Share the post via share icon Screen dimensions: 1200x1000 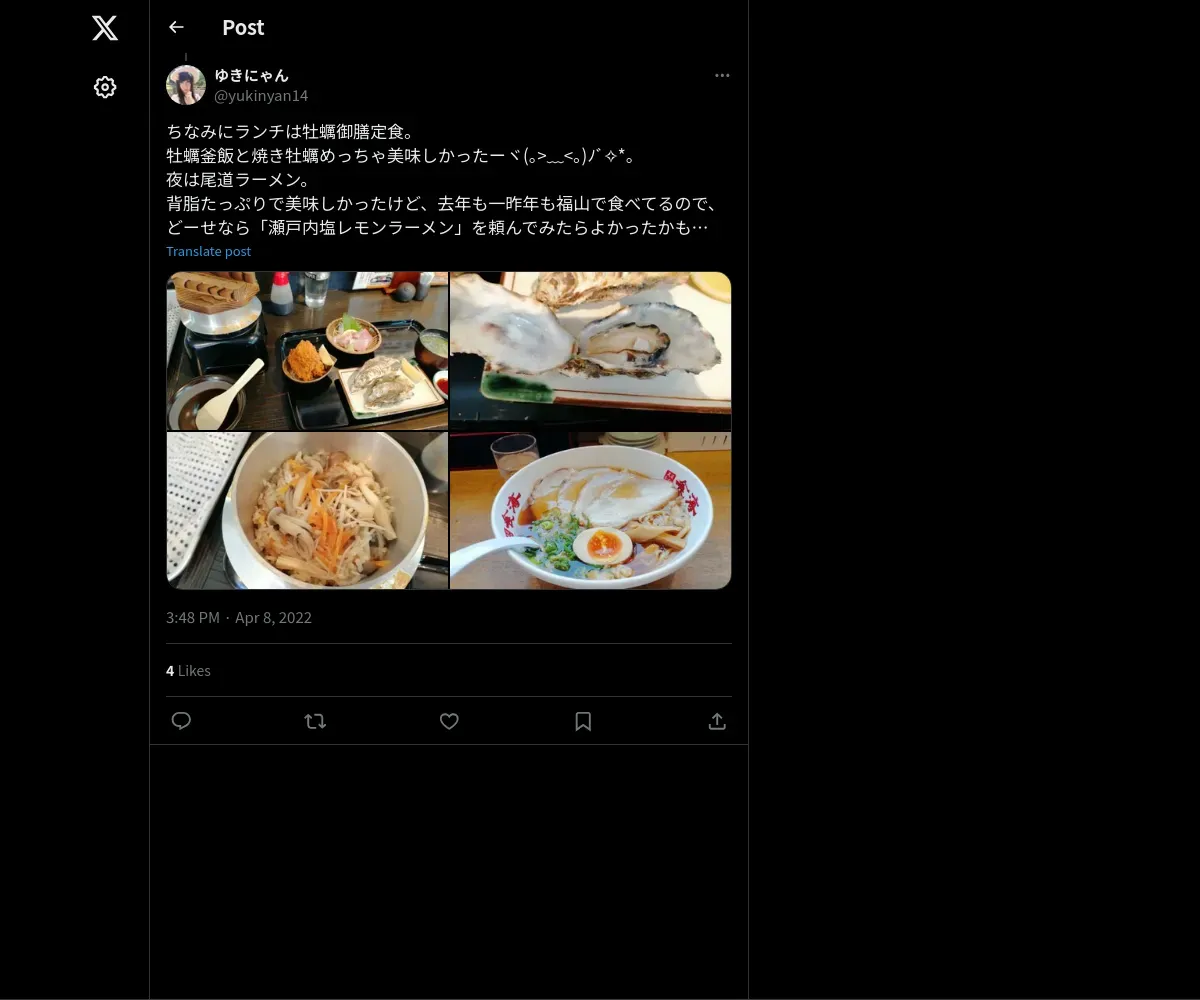(717, 721)
